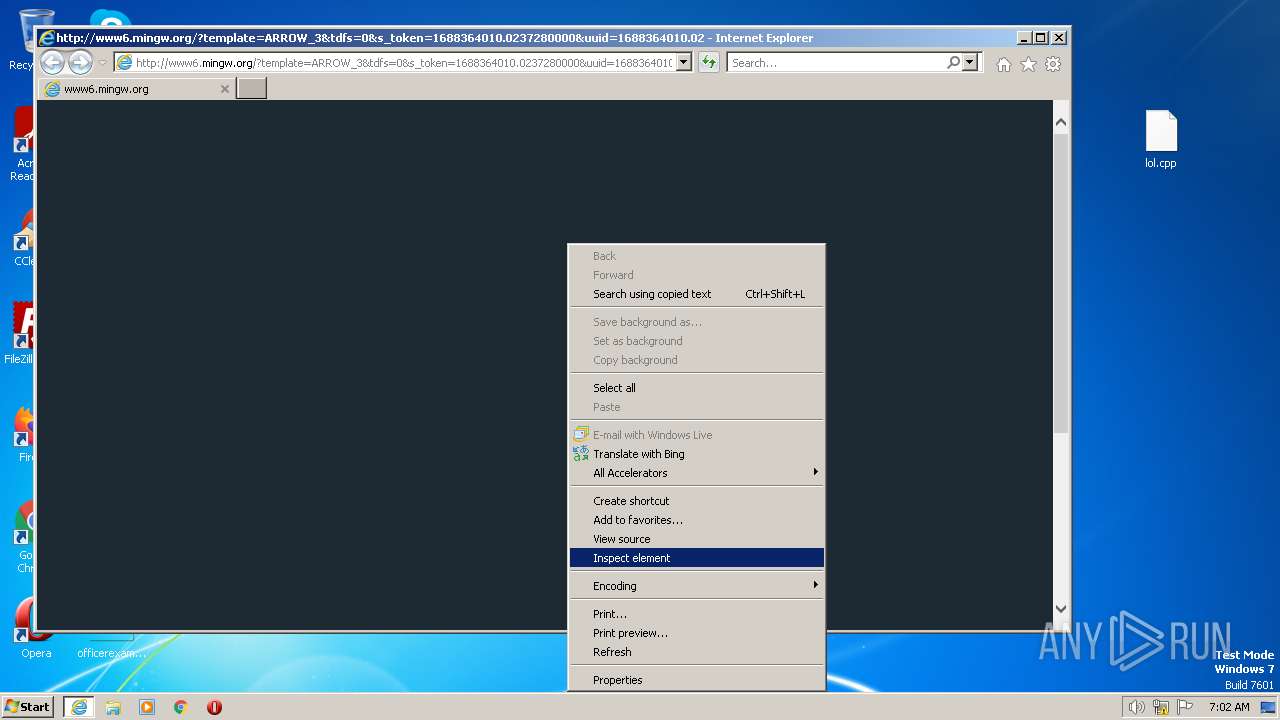
Task: Click the volume speaker tray icon
Action: (1136, 707)
